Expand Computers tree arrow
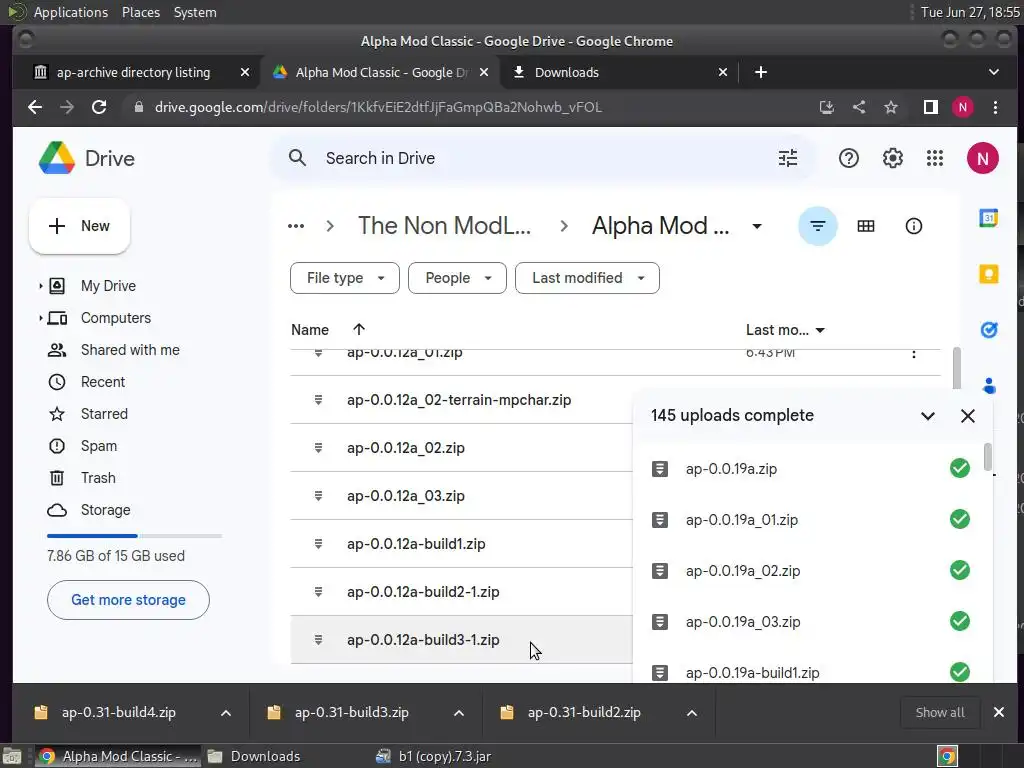Image resolution: width=1024 pixels, height=768 pixels. (40, 318)
